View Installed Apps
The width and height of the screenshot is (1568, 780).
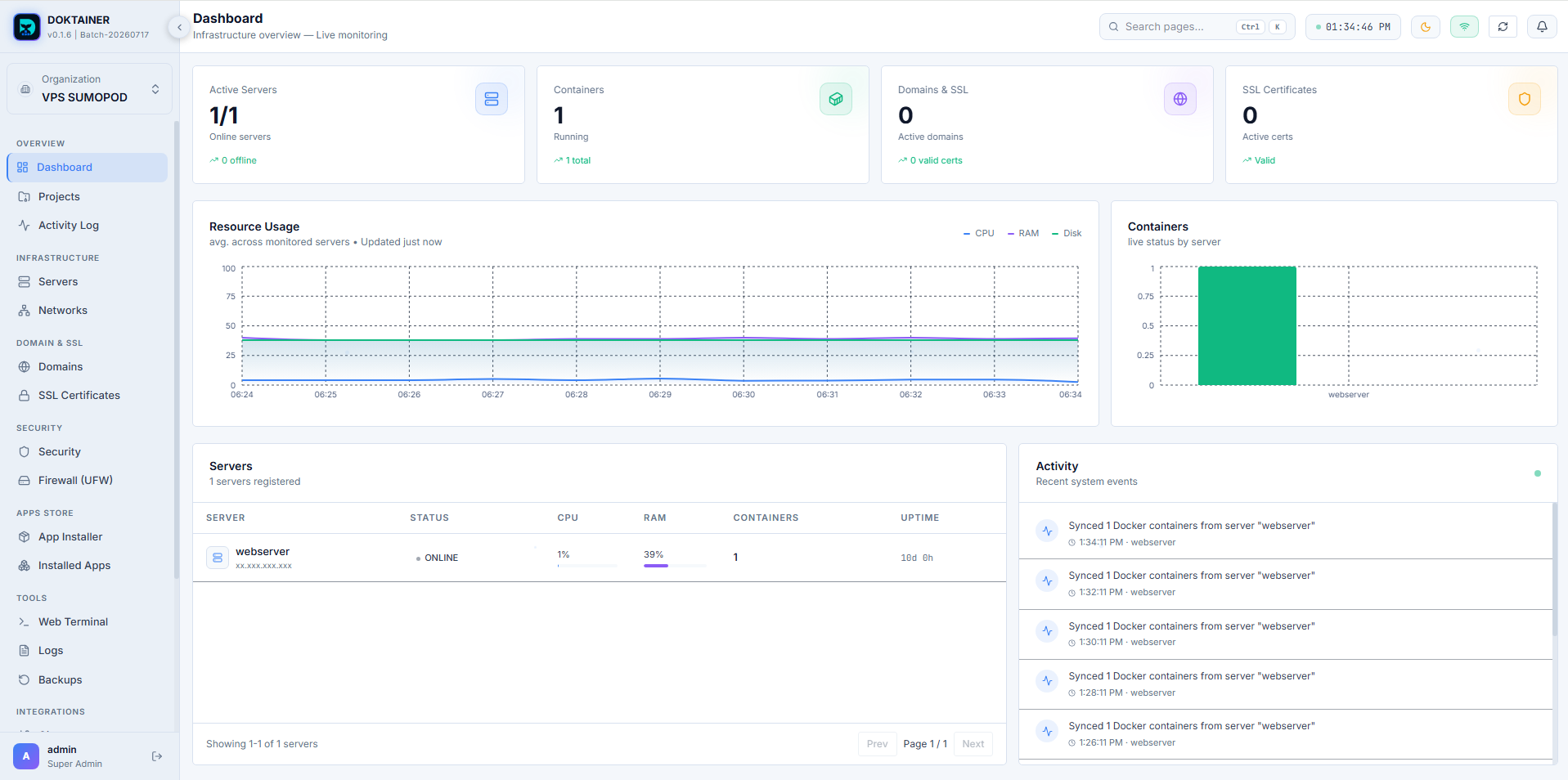point(88,565)
